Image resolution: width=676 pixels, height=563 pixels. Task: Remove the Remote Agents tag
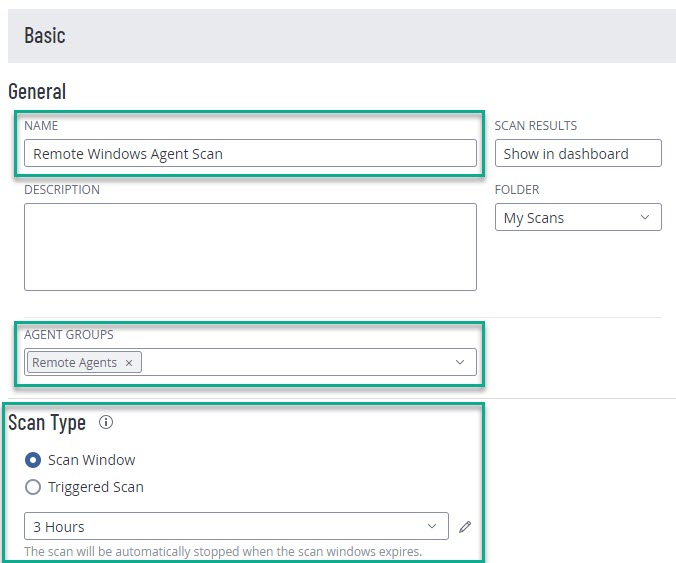pos(129,363)
